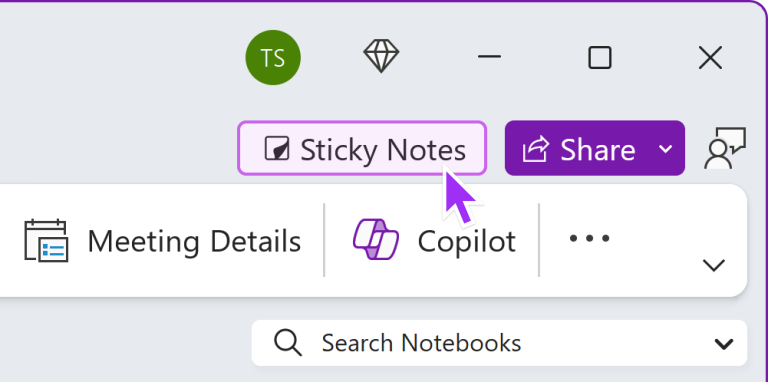Viewport: 768px width, 382px height.
Task: Expand the ribbon display options chevron
Action: (714, 266)
